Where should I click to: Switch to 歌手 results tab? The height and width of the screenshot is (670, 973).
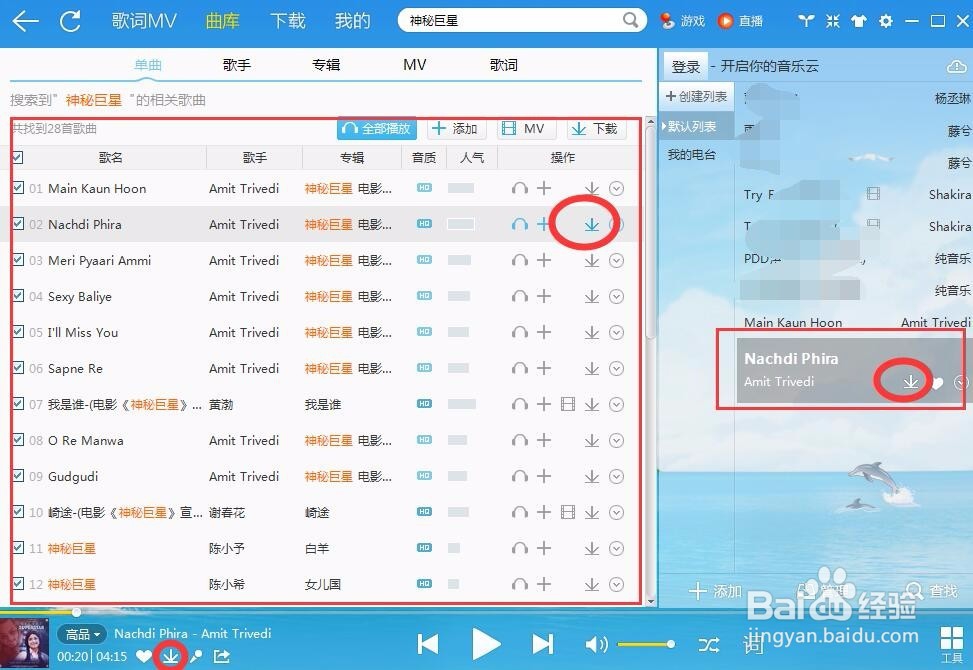point(237,65)
